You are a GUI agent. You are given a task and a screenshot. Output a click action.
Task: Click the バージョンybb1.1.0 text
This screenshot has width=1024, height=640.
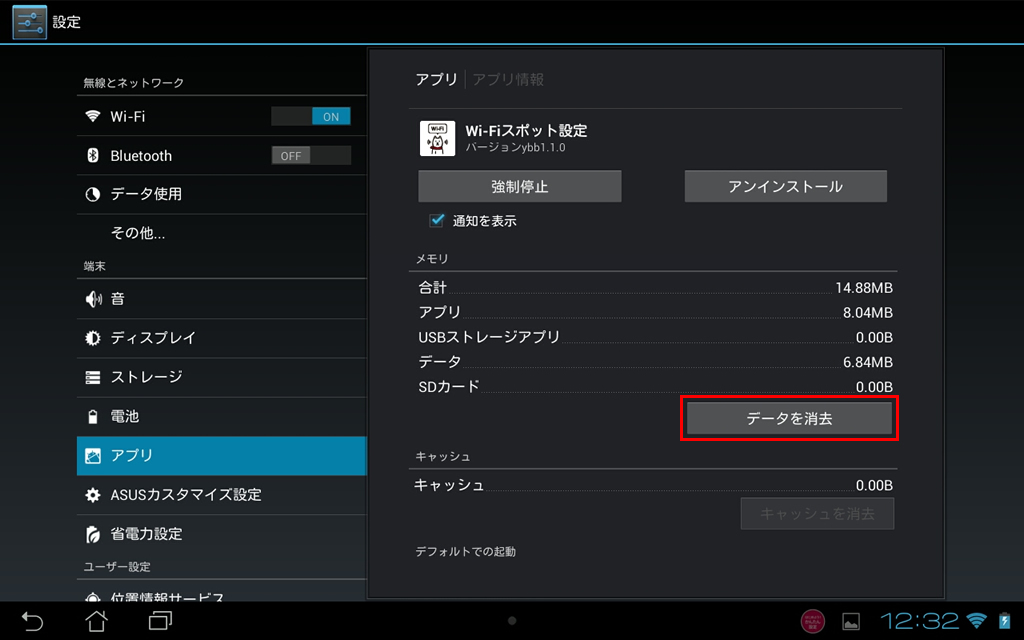tap(515, 148)
